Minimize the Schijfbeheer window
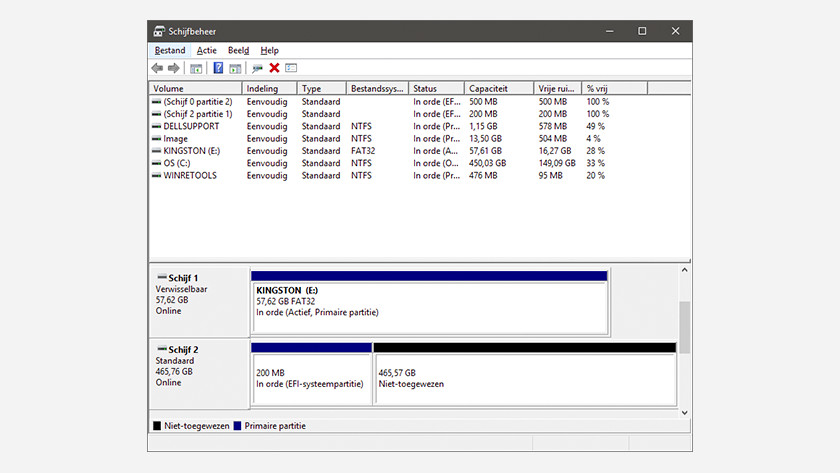Image resolution: width=840 pixels, height=473 pixels. (610, 31)
